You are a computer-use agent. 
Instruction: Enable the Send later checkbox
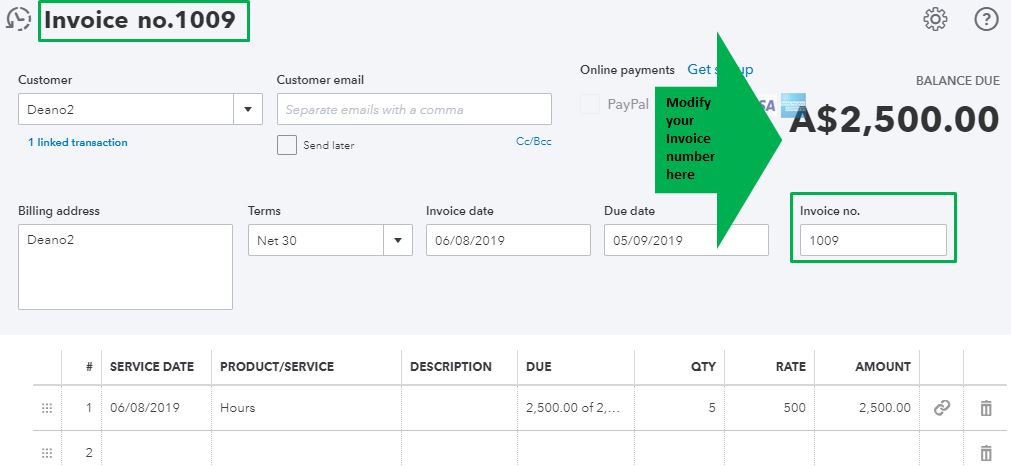(x=287, y=145)
